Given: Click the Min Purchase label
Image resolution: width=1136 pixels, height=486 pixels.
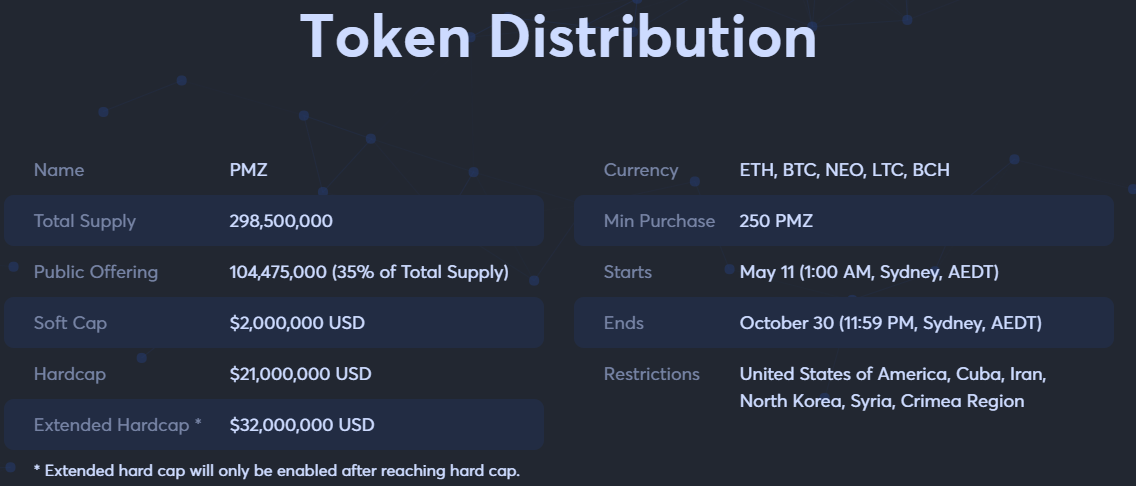Looking at the screenshot, I should click(x=659, y=221).
